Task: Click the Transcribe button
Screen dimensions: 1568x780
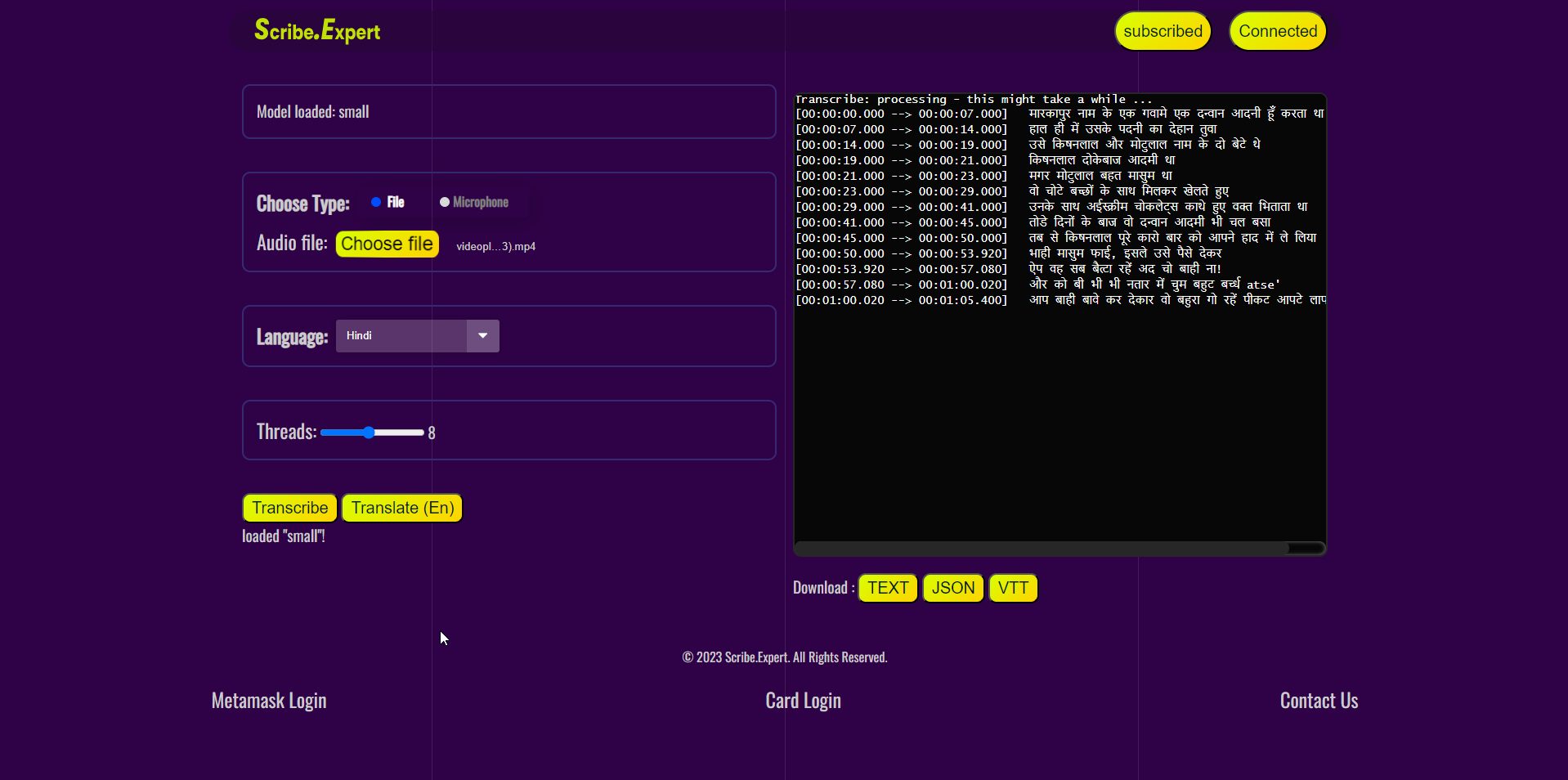Action: [x=290, y=508]
